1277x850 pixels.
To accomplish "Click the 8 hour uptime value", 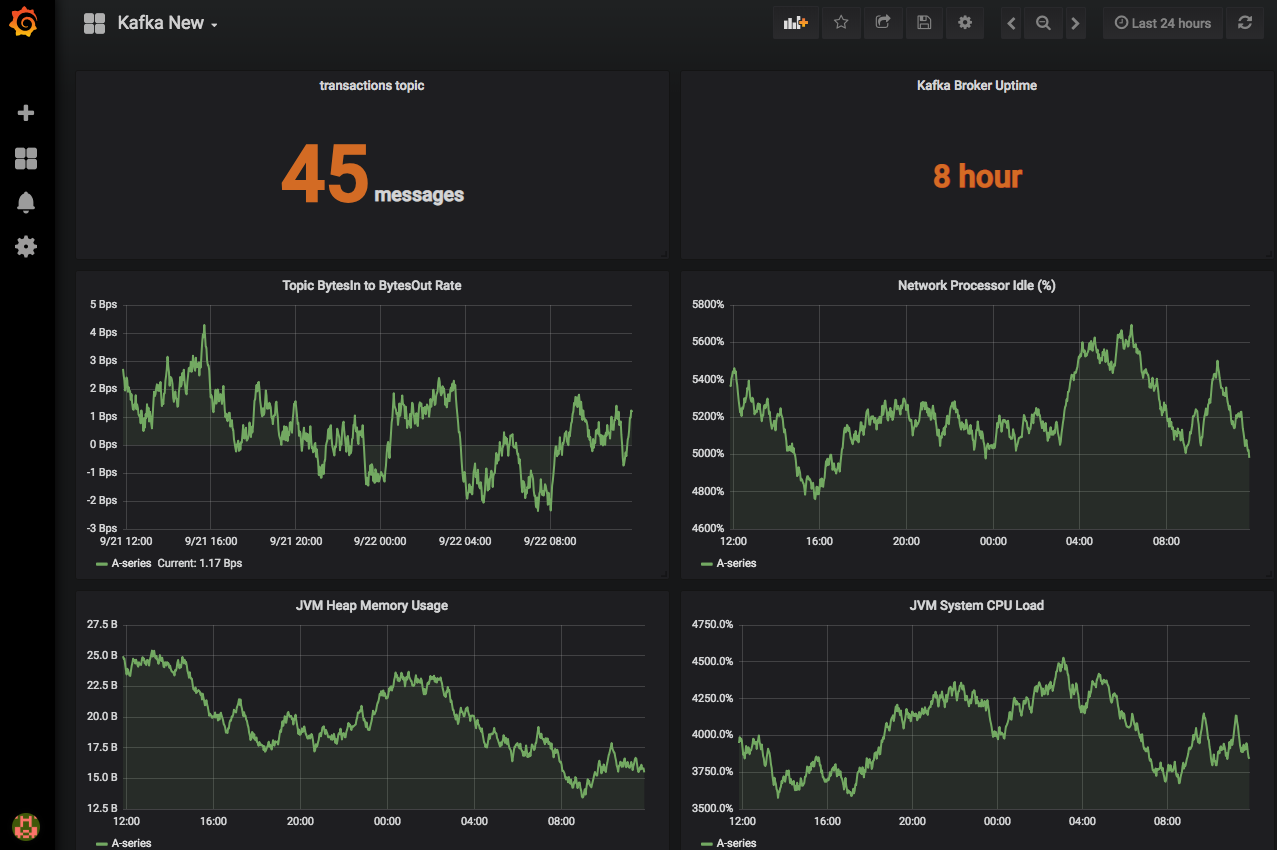I will (x=977, y=177).
